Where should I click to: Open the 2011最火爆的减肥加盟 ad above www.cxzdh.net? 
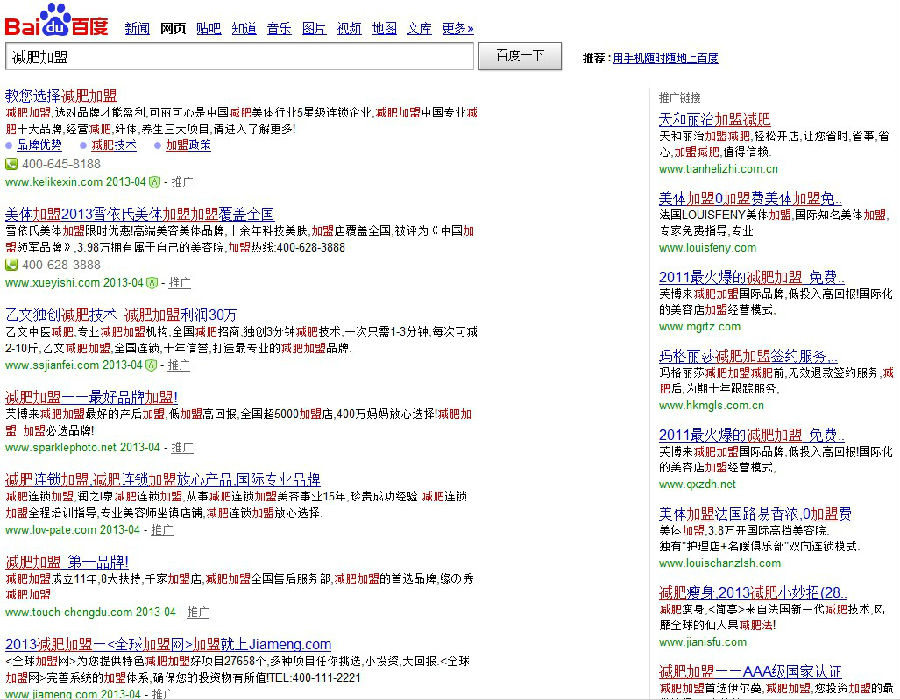[752, 435]
